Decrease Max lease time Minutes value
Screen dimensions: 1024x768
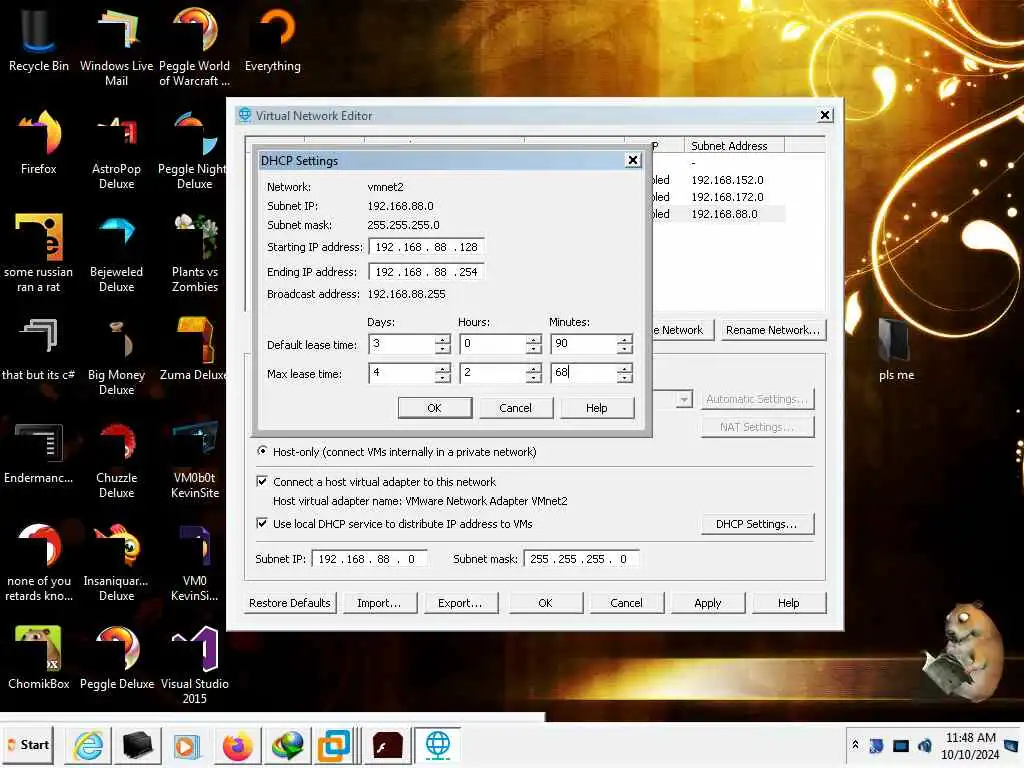[624, 377]
